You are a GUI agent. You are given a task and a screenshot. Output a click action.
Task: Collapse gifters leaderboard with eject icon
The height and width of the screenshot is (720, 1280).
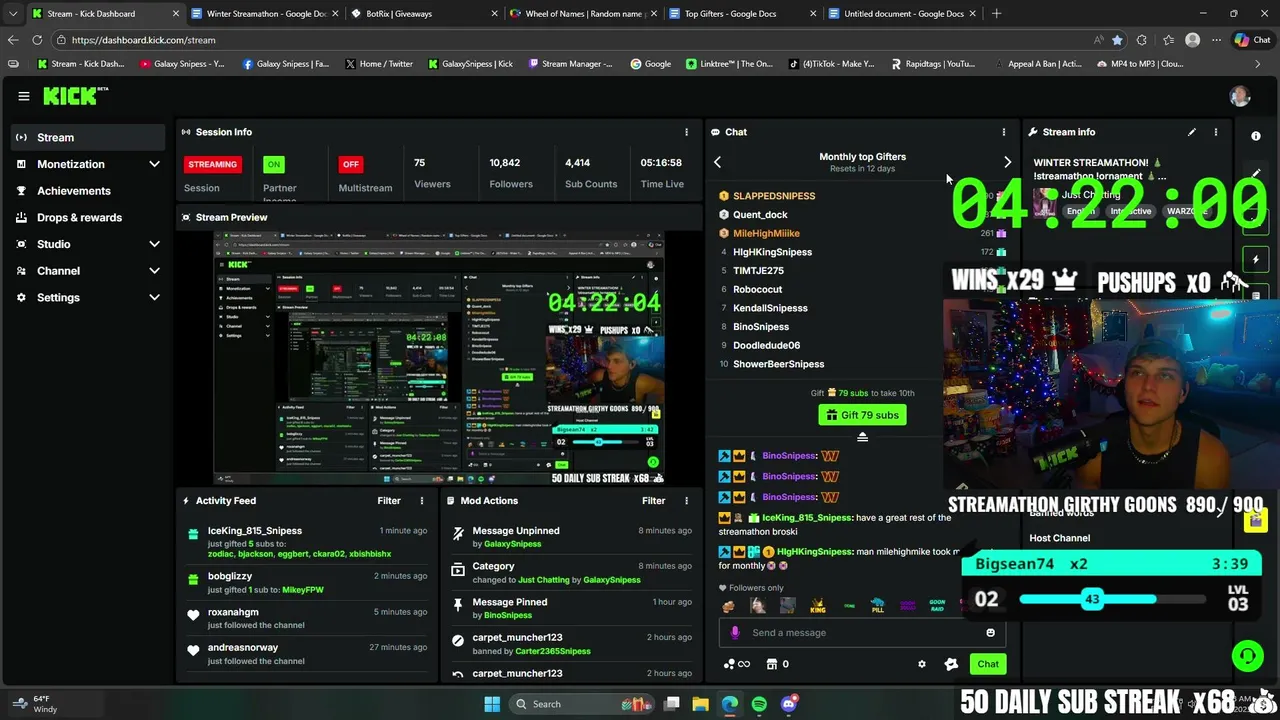[x=862, y=437]
